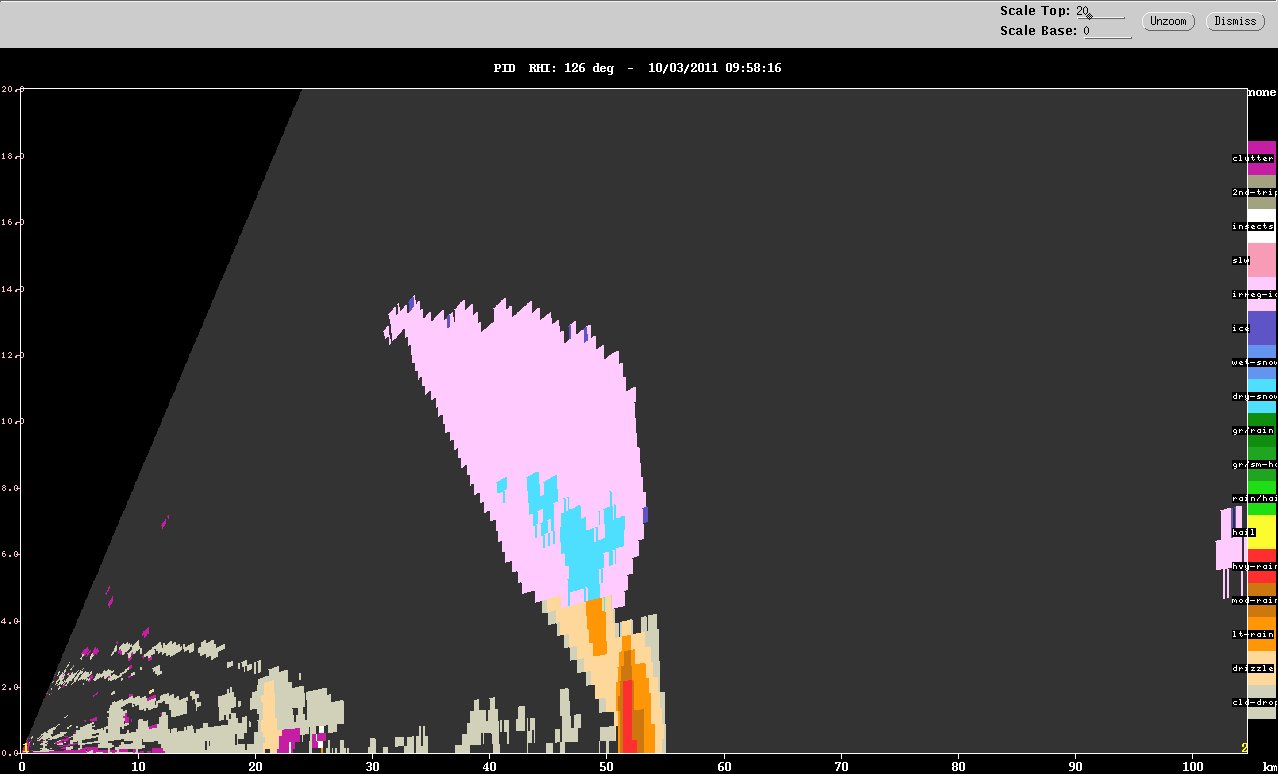
Task: Click the Dismiss button
Action: click(x=1234, y=21)
